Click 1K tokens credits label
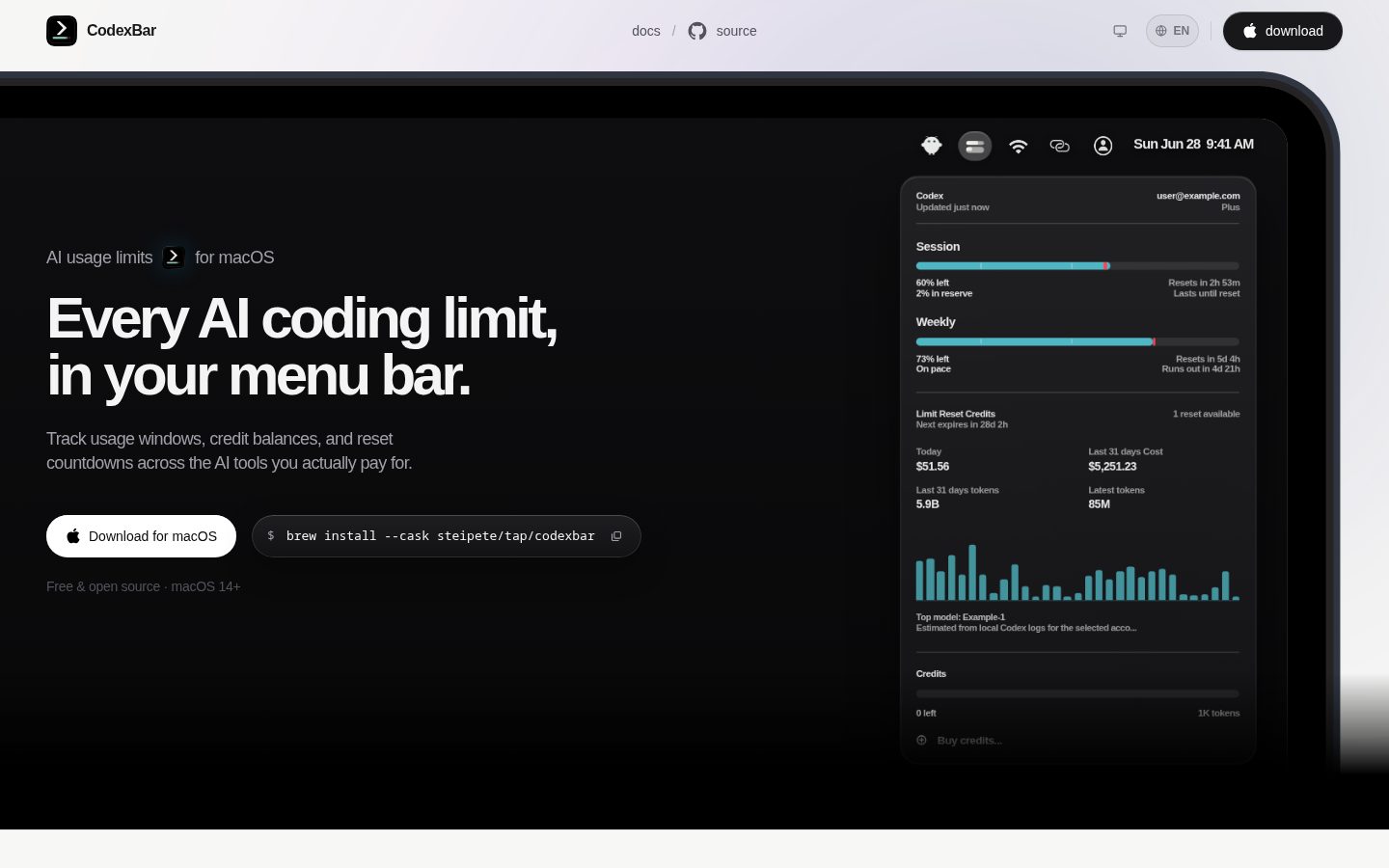1389x868 pixels. click(1219, 714)
